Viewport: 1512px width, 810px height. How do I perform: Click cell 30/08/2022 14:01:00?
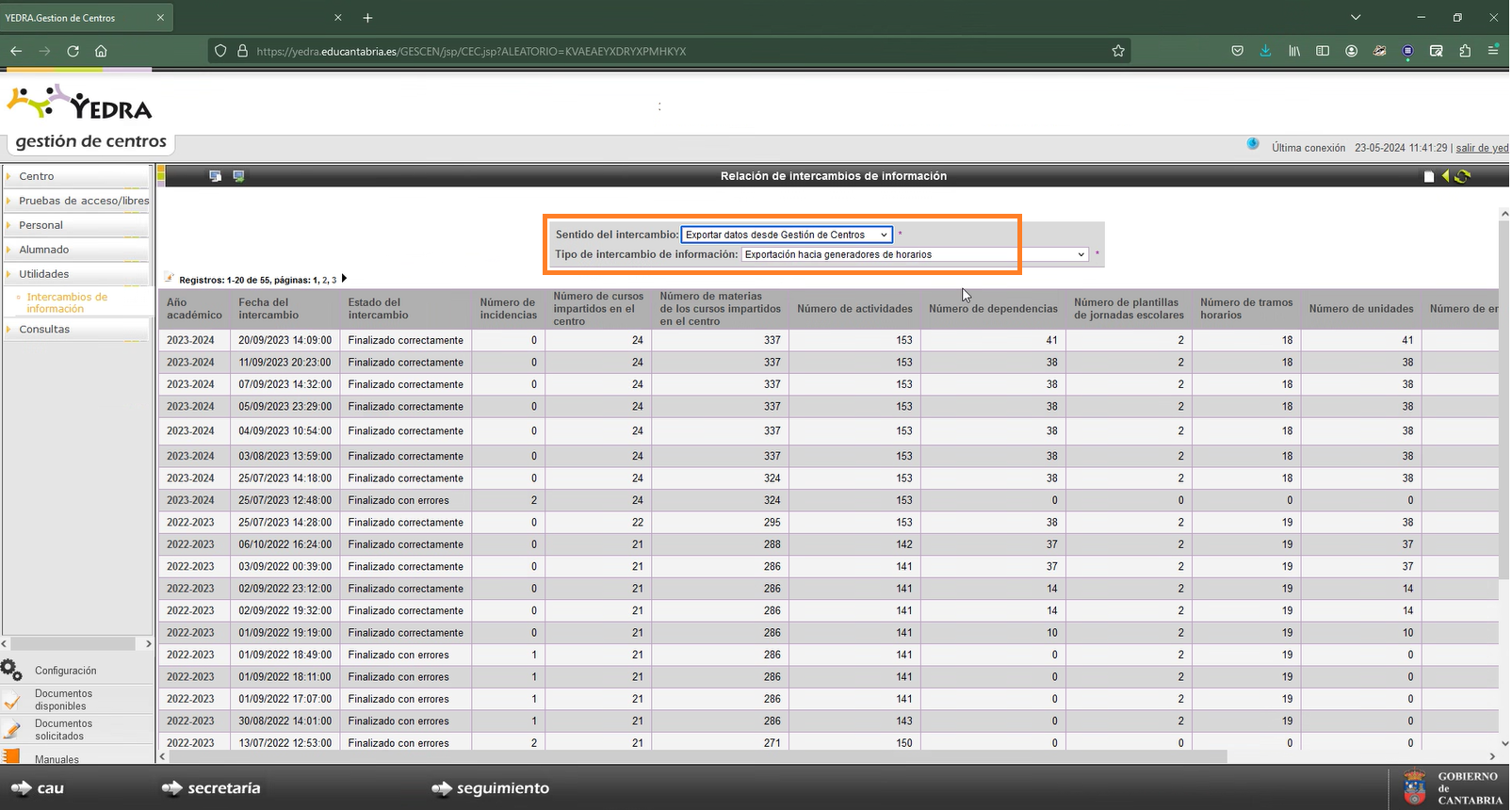285,721
